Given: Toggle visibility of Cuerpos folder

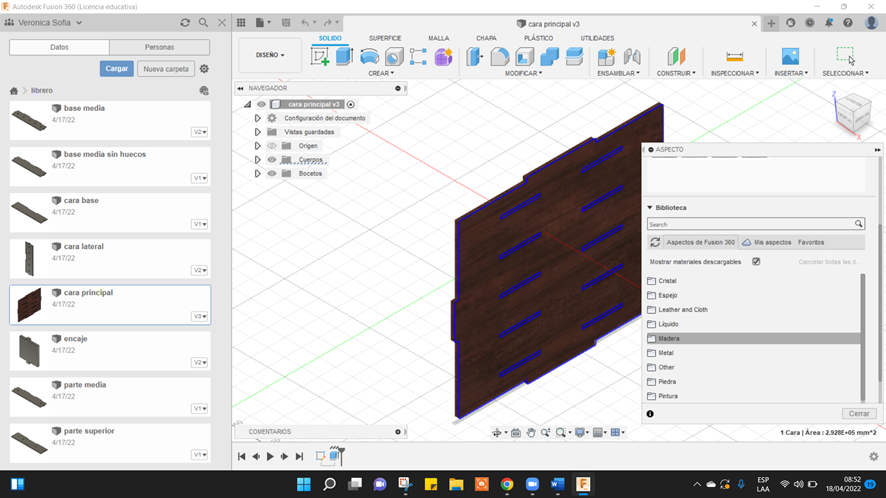Looking at the screenshot, I should pos(272,160).
